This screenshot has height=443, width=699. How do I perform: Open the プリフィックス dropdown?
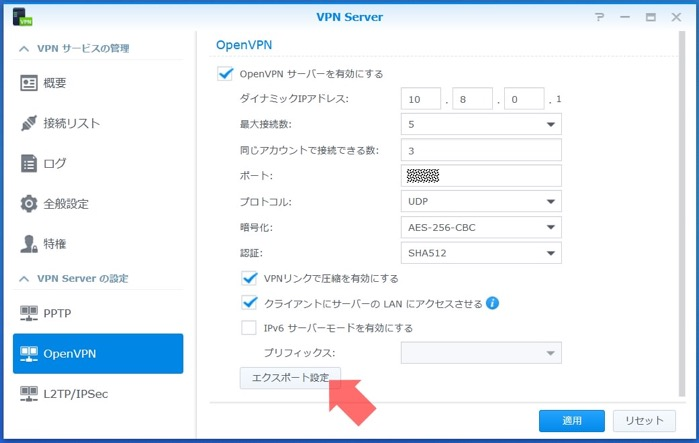click(x=481, y=353)
